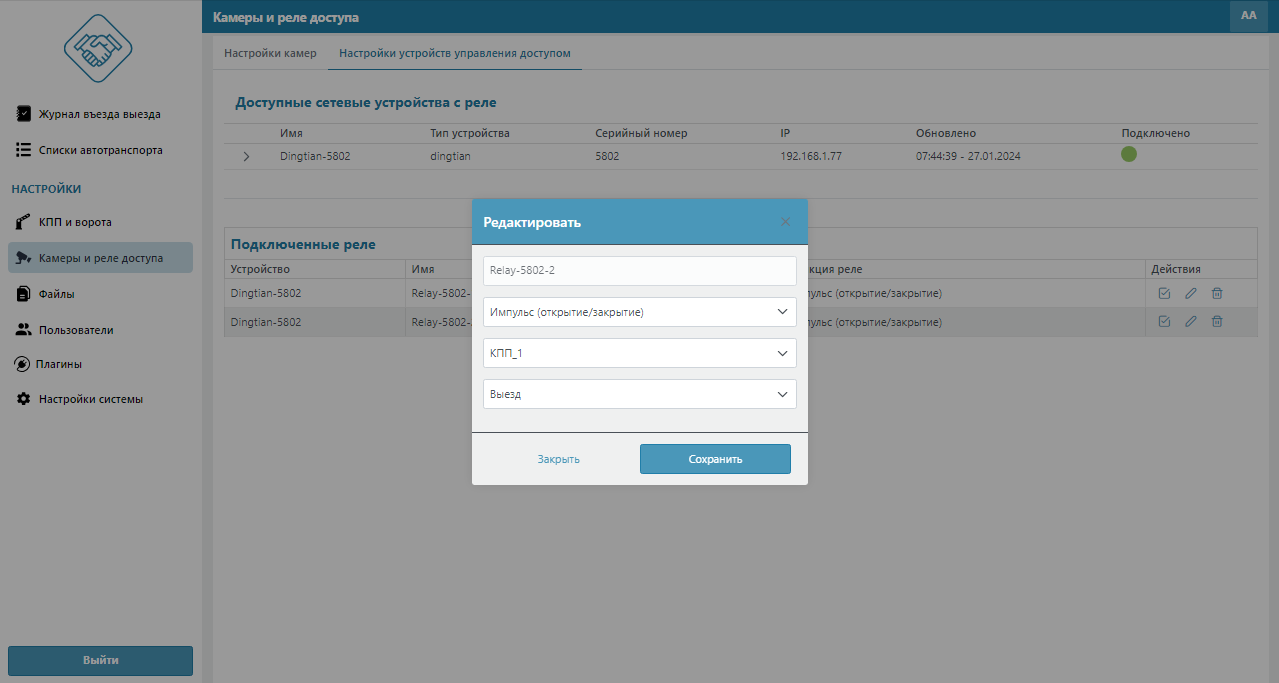Click the Сохранить button
Viewport: 1279px width, 683px height.
pyautogui.click(x=715, y=459)
